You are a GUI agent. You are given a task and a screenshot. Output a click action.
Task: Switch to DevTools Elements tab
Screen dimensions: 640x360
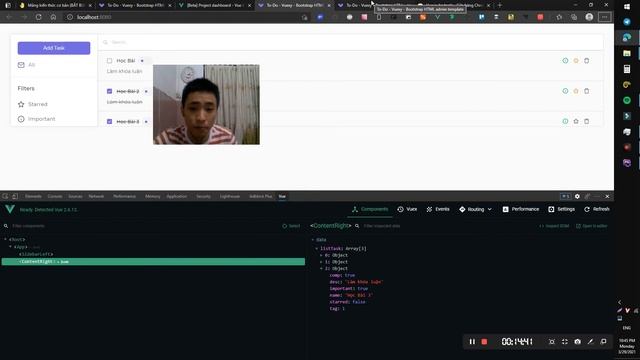pos(33,196)
